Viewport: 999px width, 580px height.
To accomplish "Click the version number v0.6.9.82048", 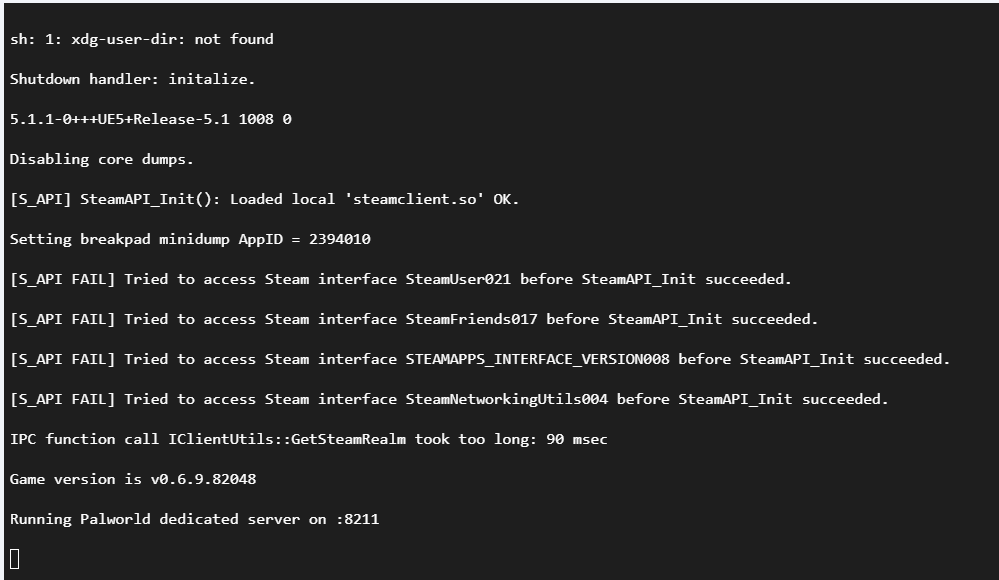I will pos(203,479).
